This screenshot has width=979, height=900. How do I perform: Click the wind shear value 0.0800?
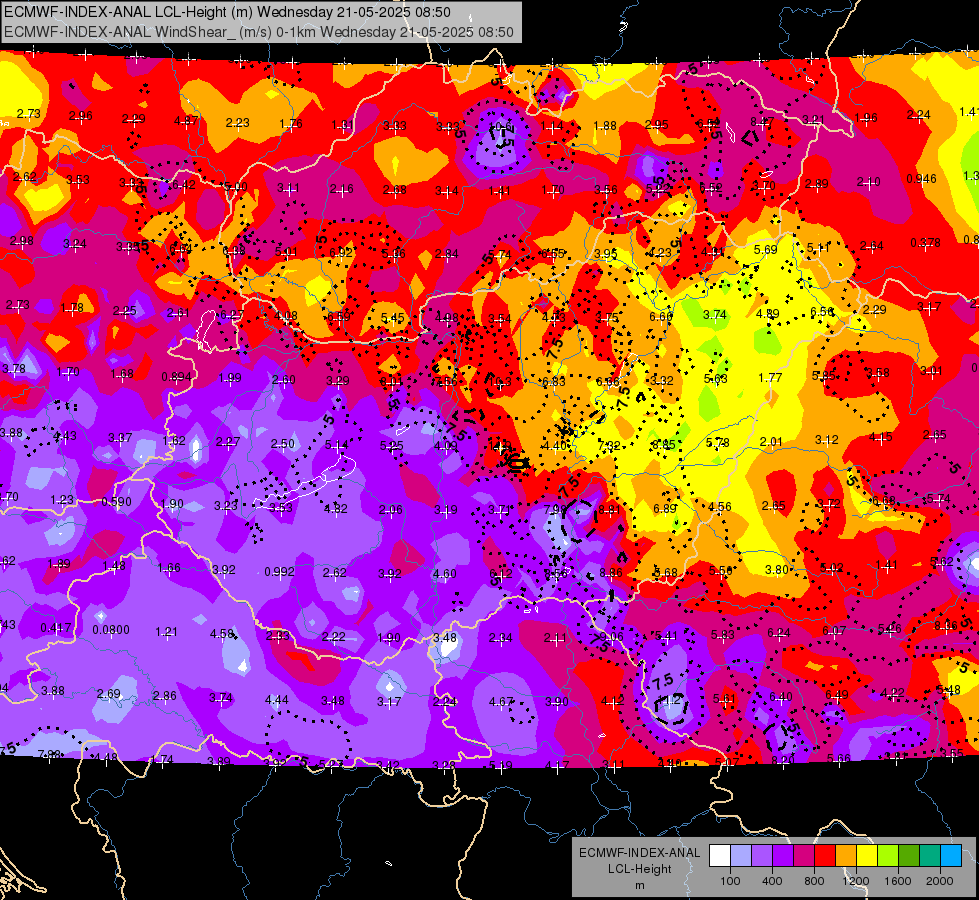pyautogui.click(x=111, y=630)
